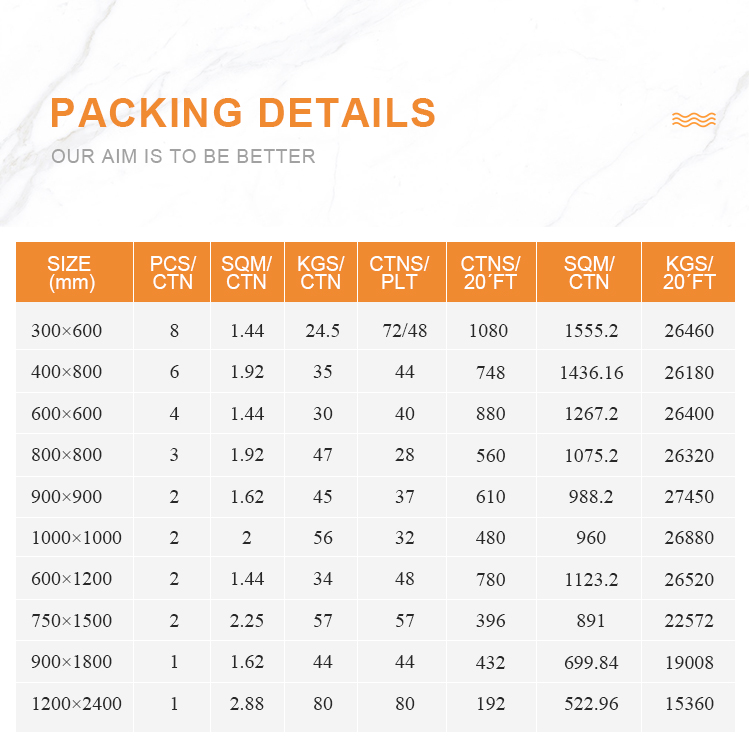Select the 15360 weight cell
Viewport: 750px width, 746px height.
689,704
